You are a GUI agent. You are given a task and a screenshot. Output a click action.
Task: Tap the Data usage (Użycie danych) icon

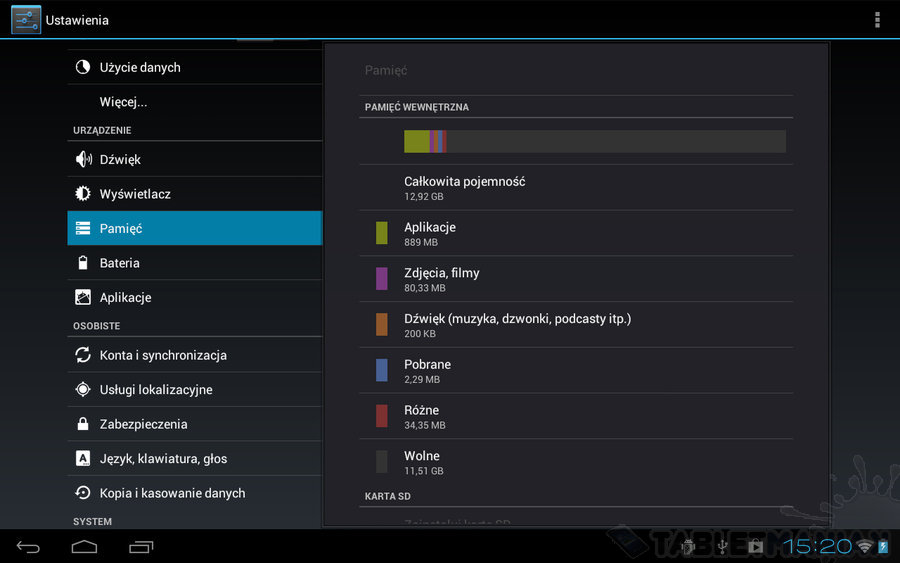point(83,67)
